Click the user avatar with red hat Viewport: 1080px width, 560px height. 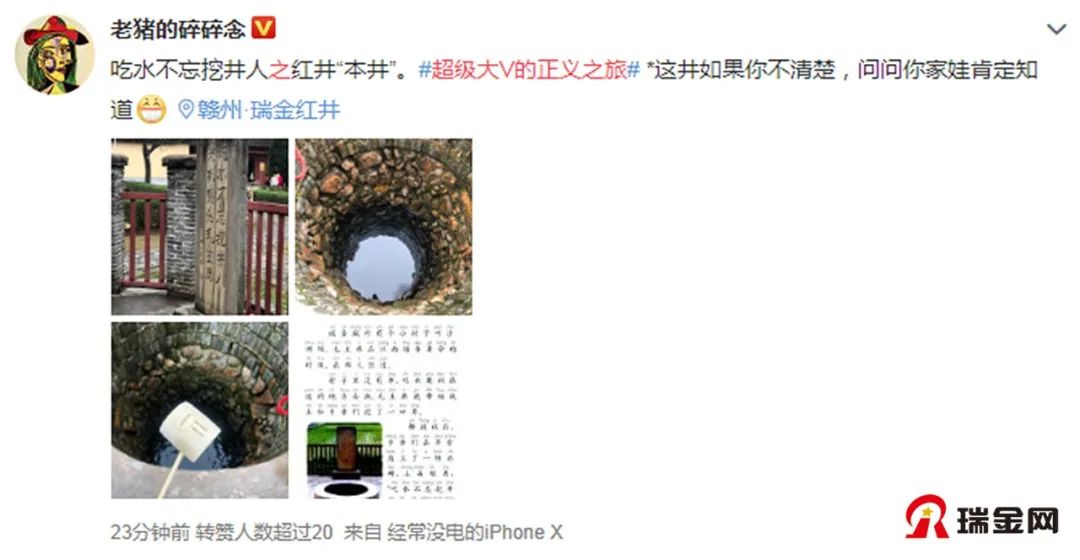[x=54, y=54]
